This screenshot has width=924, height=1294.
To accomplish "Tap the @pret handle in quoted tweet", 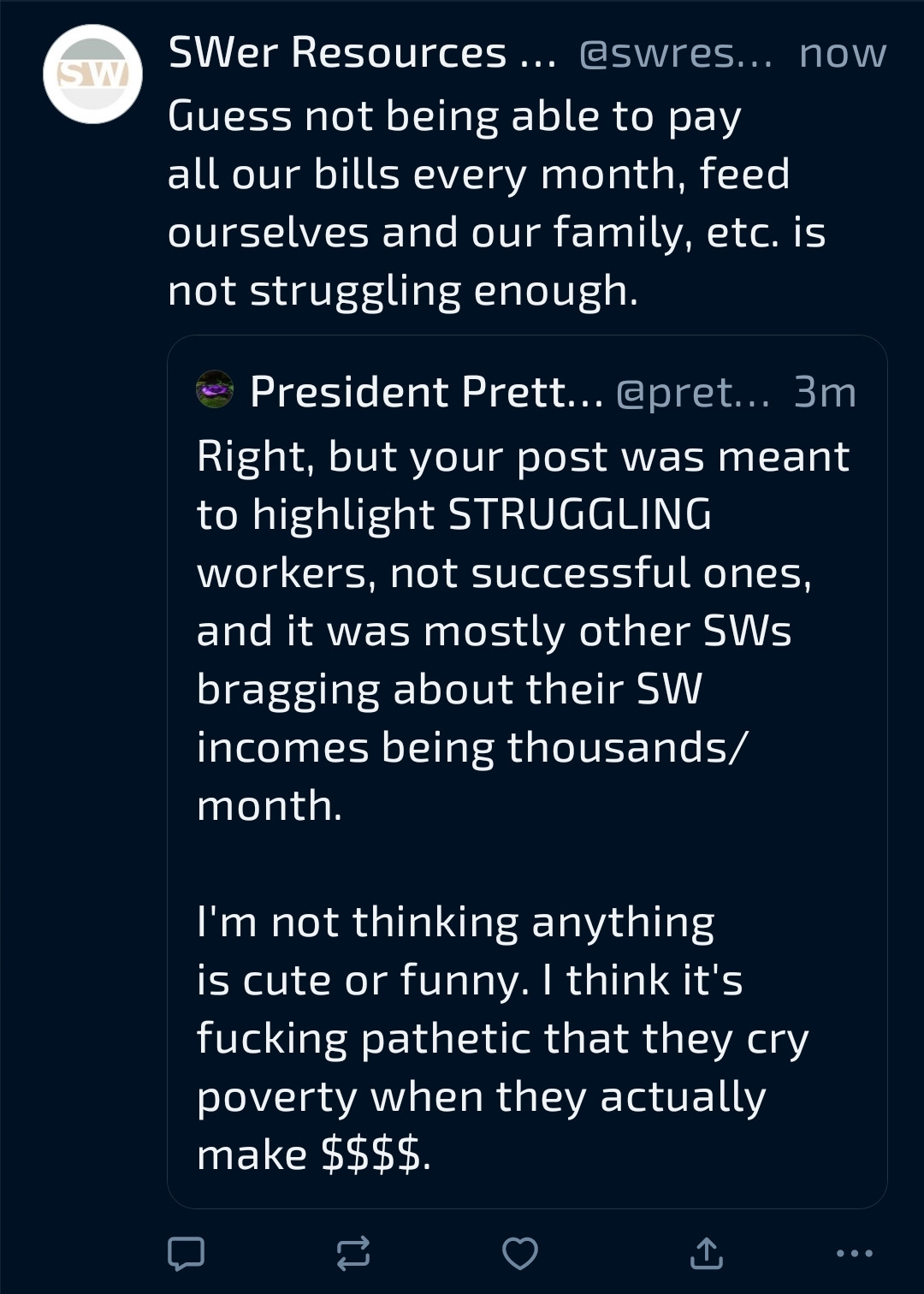I will click(x=692, y=393).
